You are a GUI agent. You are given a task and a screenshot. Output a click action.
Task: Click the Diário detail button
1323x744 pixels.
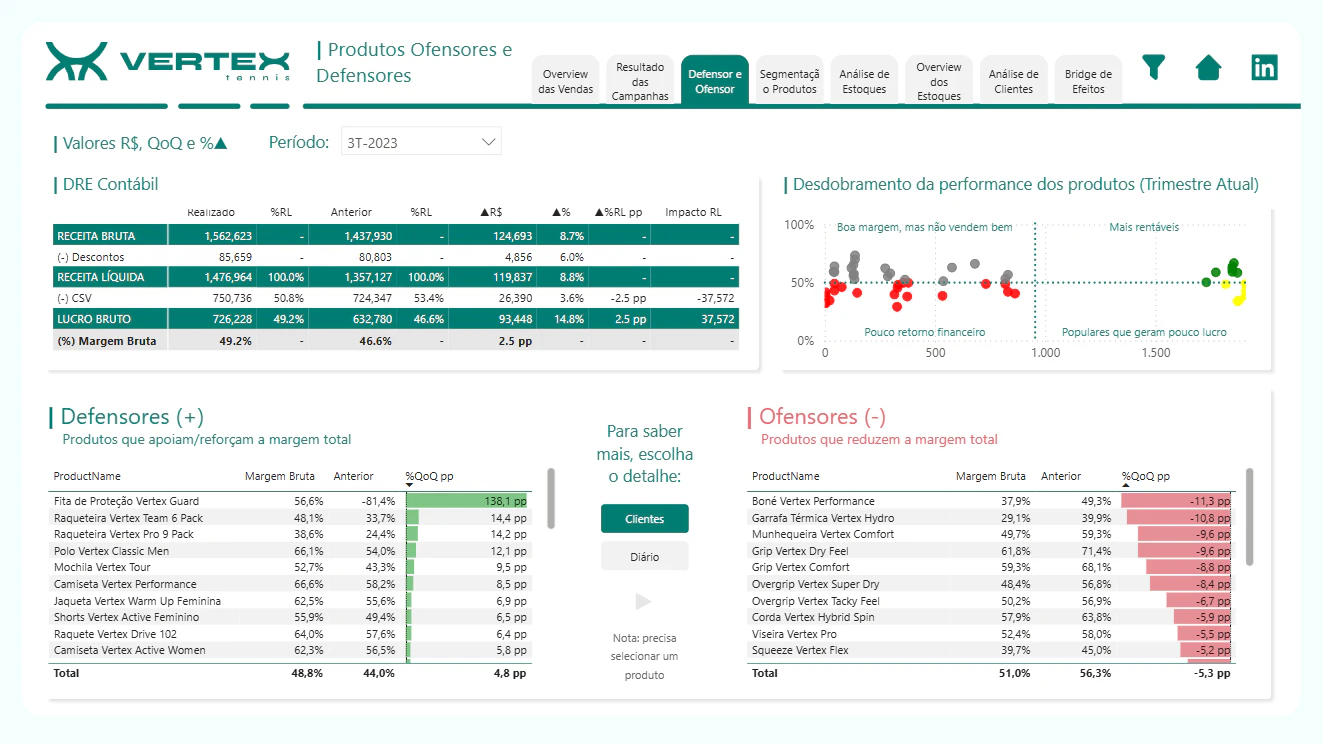(x=645, y=556)
